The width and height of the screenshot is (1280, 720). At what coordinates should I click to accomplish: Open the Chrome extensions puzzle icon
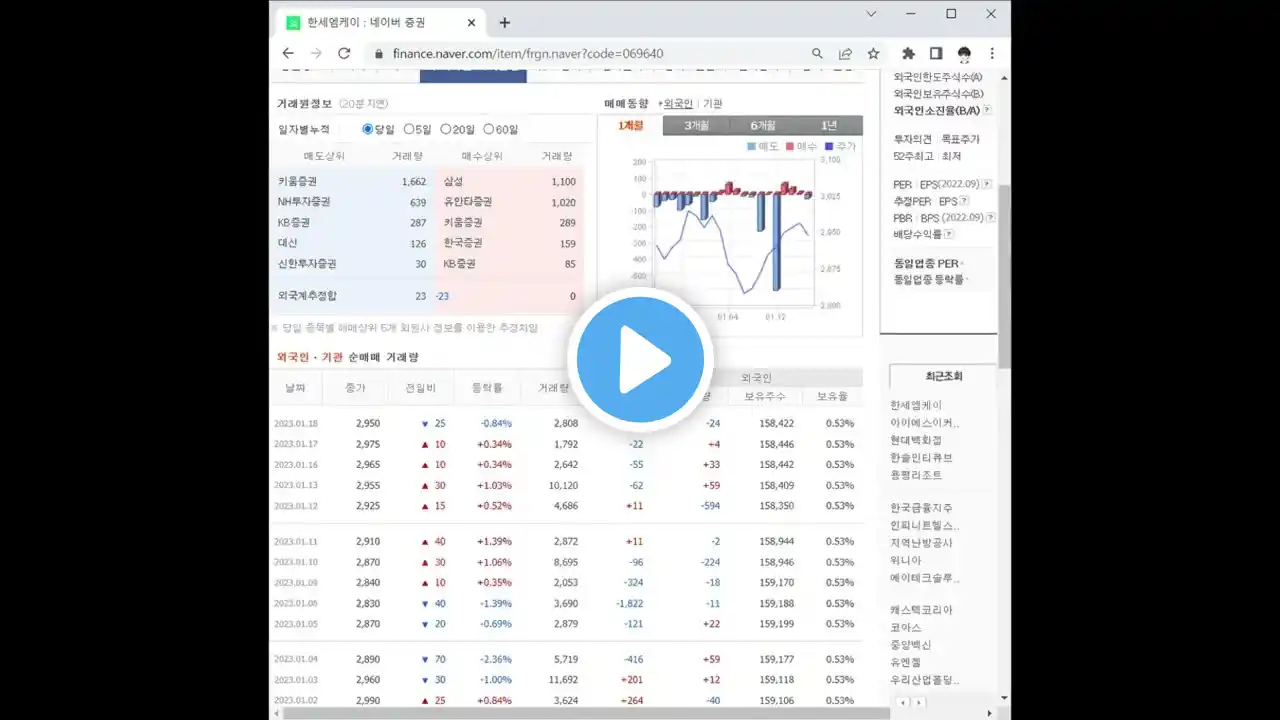(x=908, y=53)
